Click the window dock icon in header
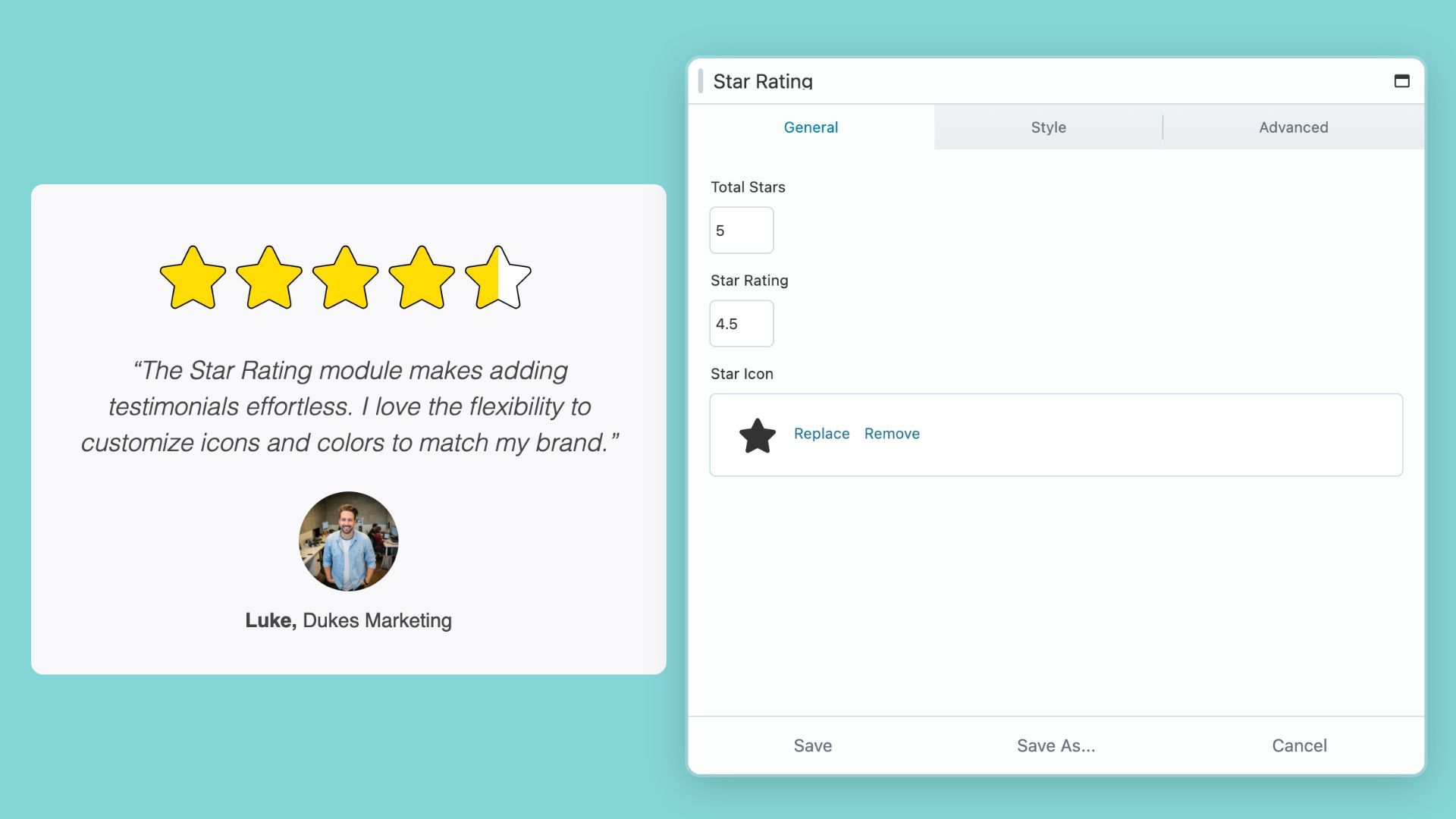Viewport: 1456px width, 819px height. click(1402, 80)
